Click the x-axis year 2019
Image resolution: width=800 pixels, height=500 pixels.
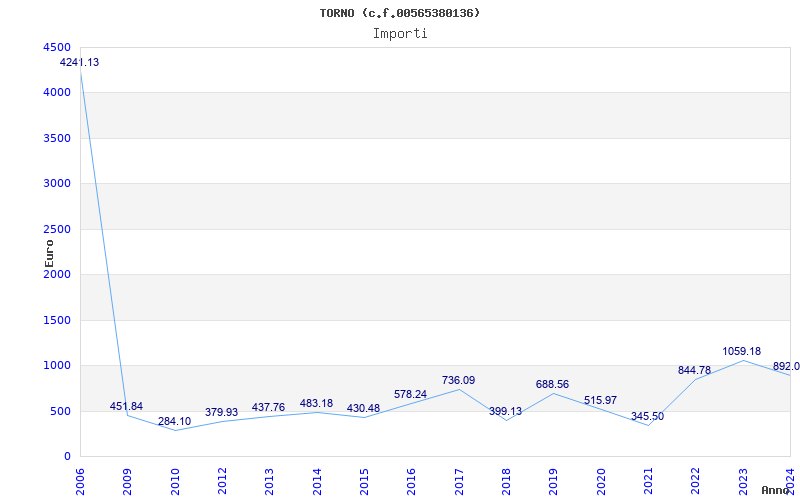click(x=554, y=482)
